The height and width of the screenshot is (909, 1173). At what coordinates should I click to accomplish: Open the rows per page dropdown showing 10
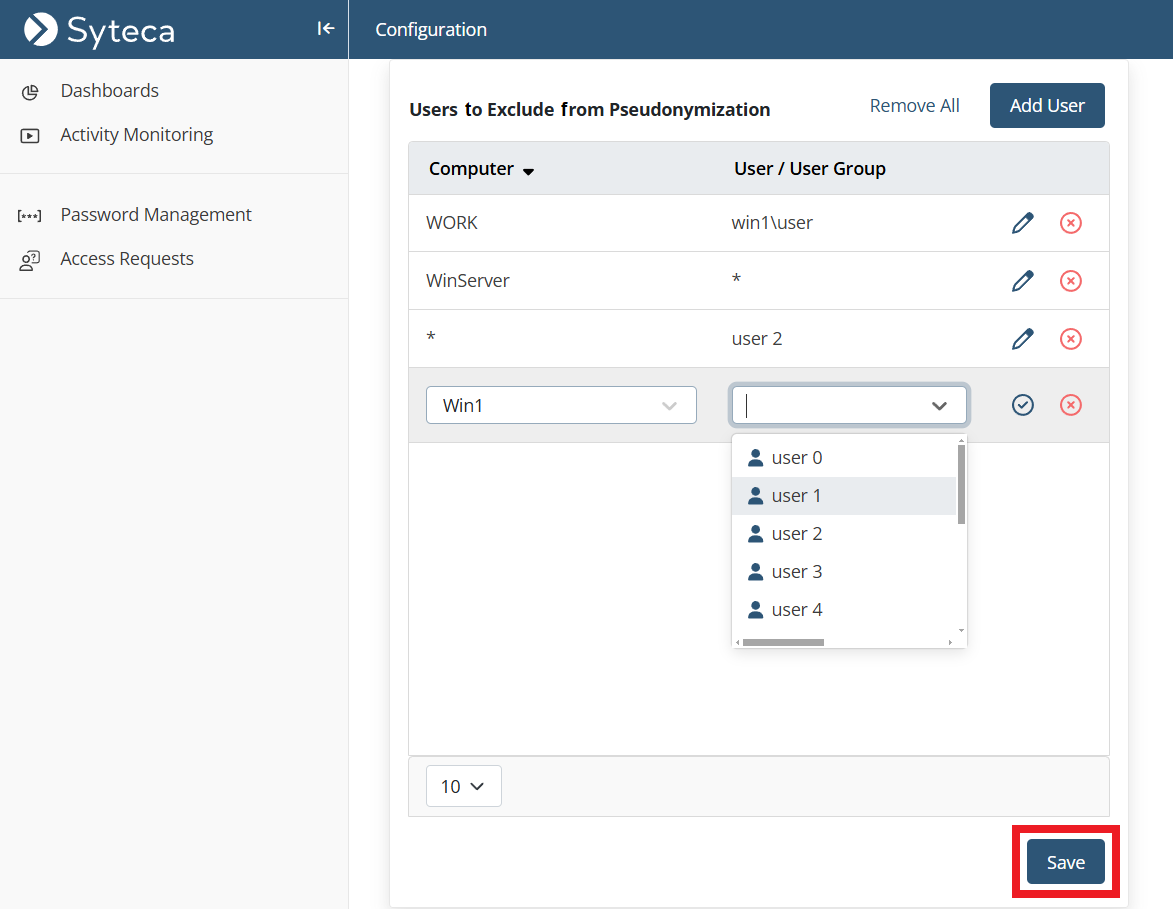pyautogui.click(x=463, y=786)
